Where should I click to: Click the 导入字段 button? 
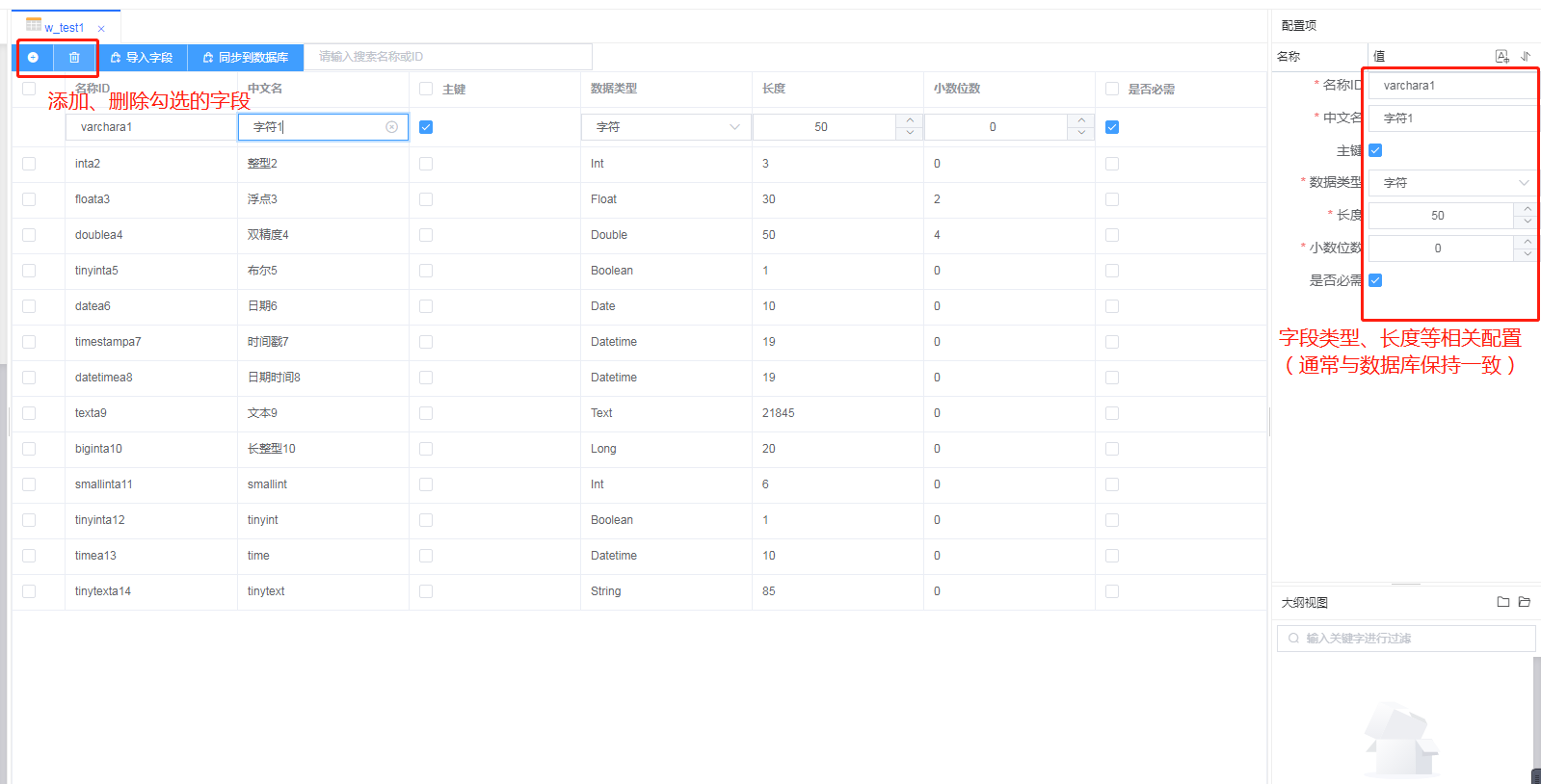click(141, 58)
